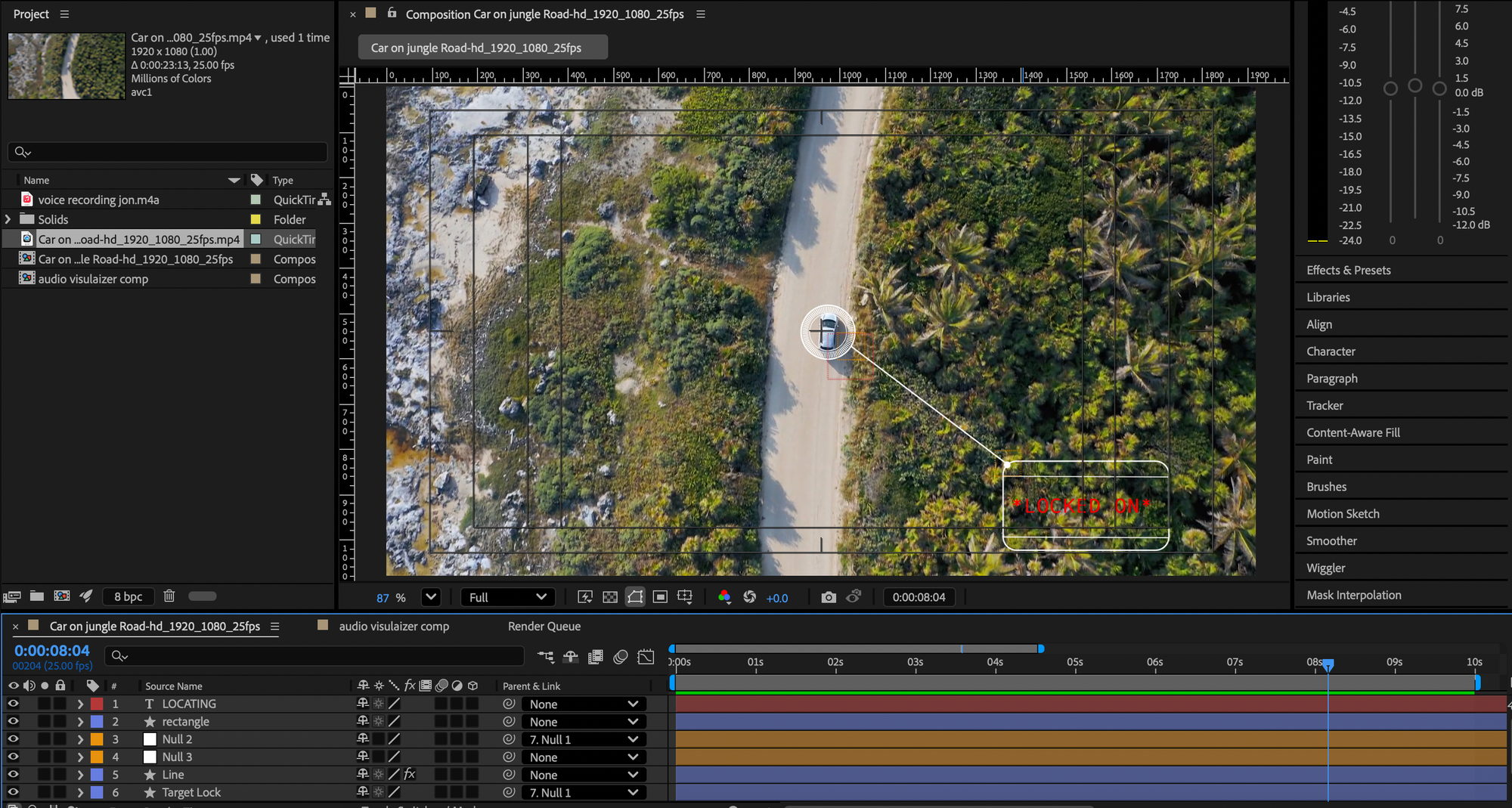1512x808 pixels.
Task: Click the delete trash icon in Project panel
Action: (169, 596)
